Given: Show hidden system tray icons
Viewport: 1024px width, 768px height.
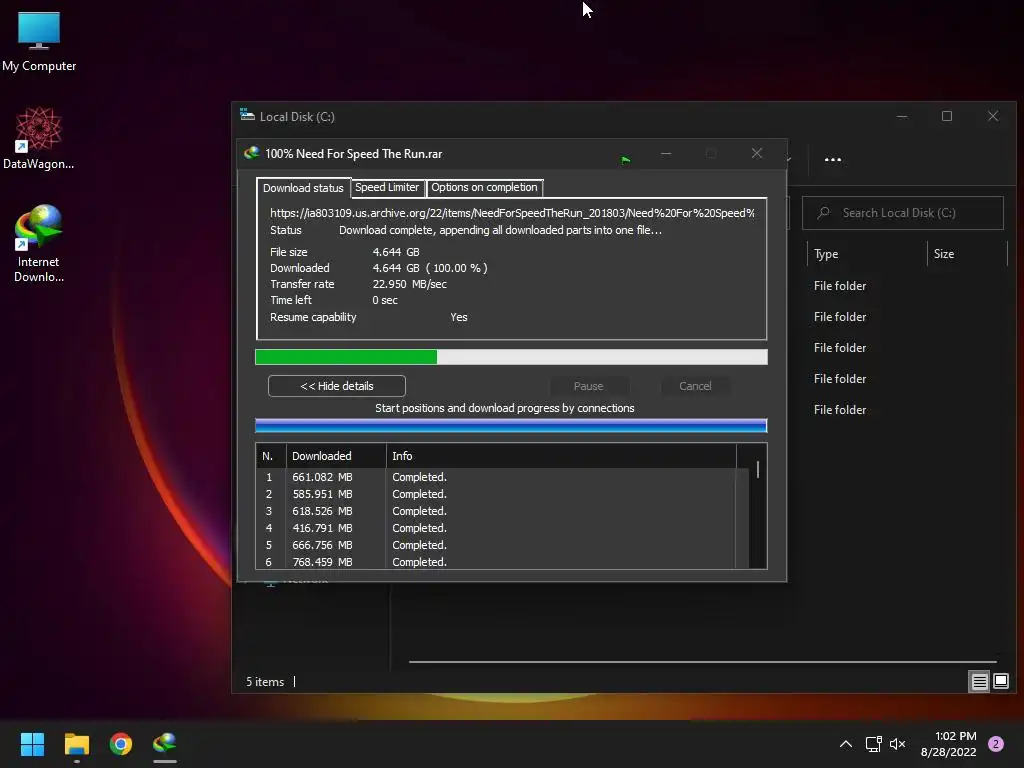Looking at the screenshot, I should pos(846,744).
